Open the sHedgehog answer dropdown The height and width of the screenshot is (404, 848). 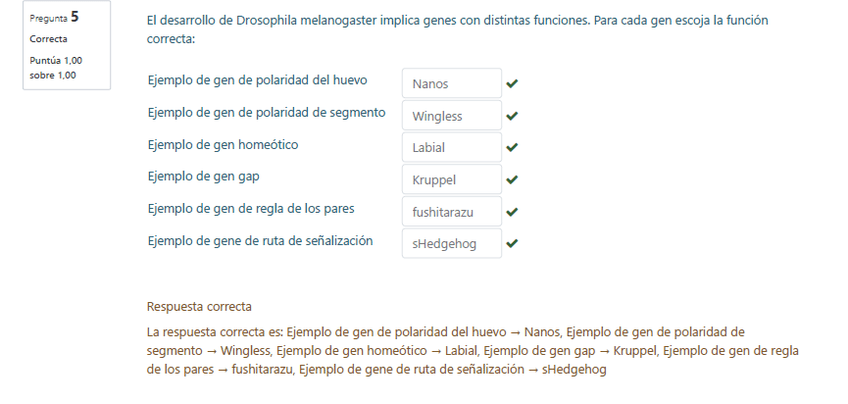451,243
